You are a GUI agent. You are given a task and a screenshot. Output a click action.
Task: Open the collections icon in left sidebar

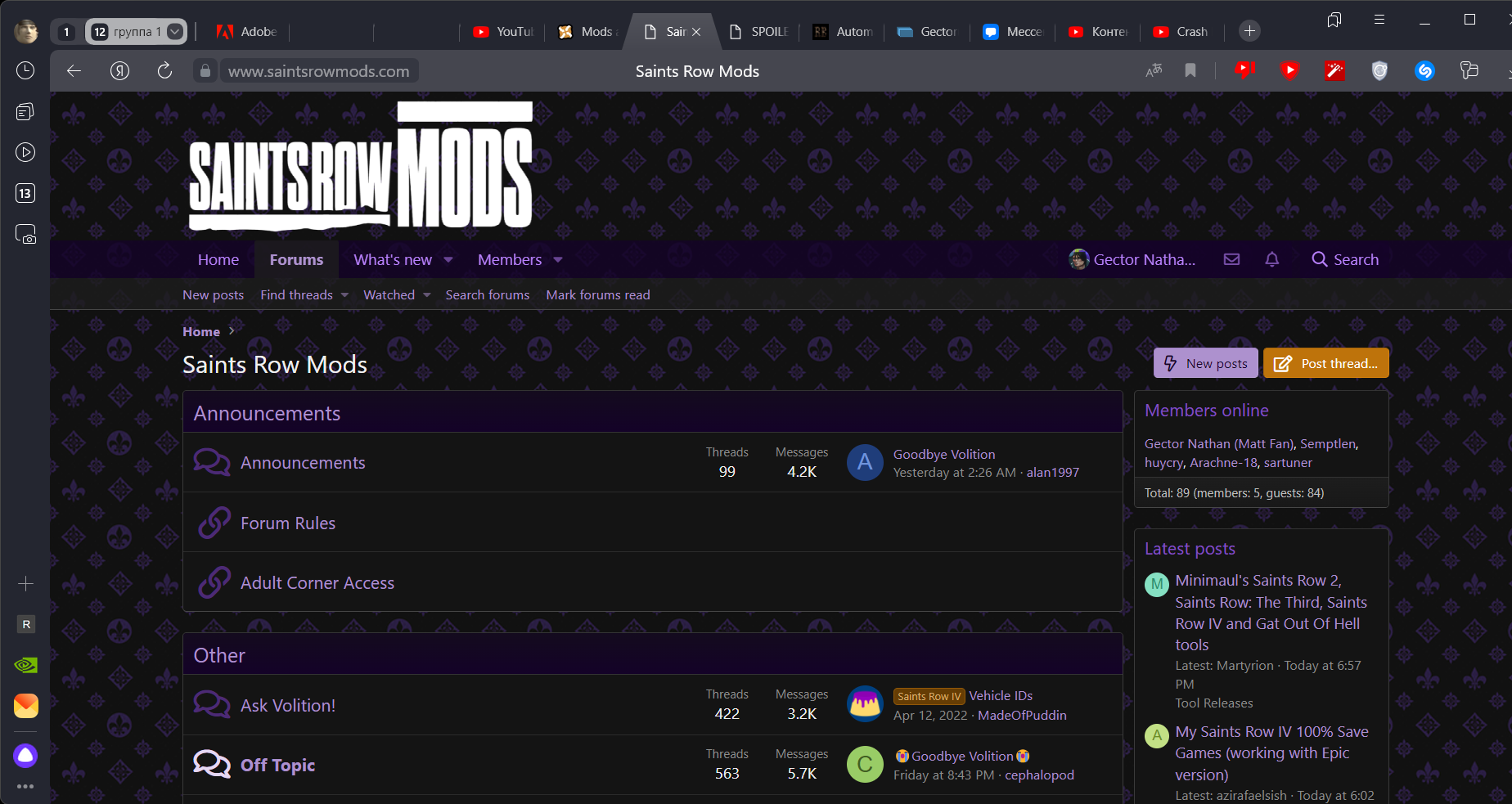point(25,111)
